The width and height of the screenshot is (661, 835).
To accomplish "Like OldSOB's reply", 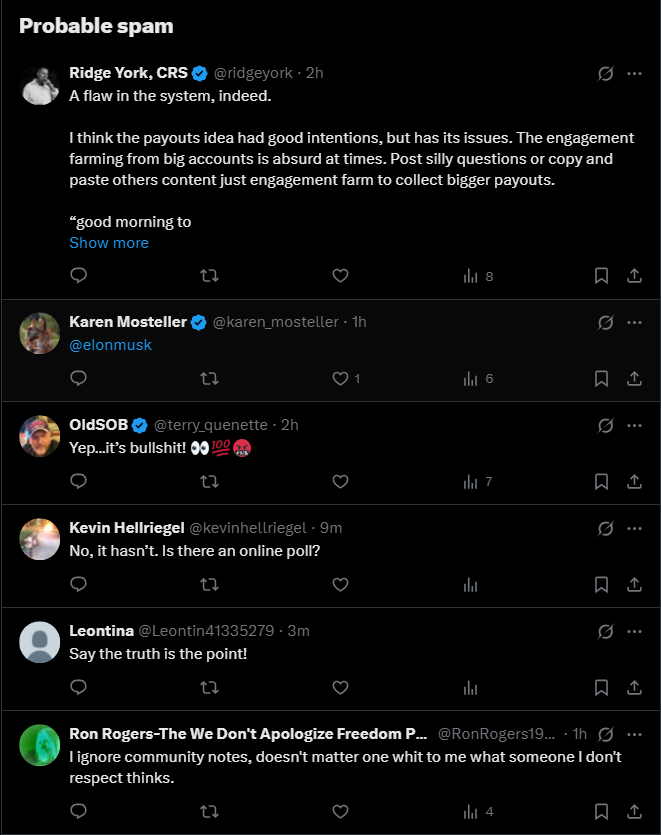I will [x=340, y=481].
